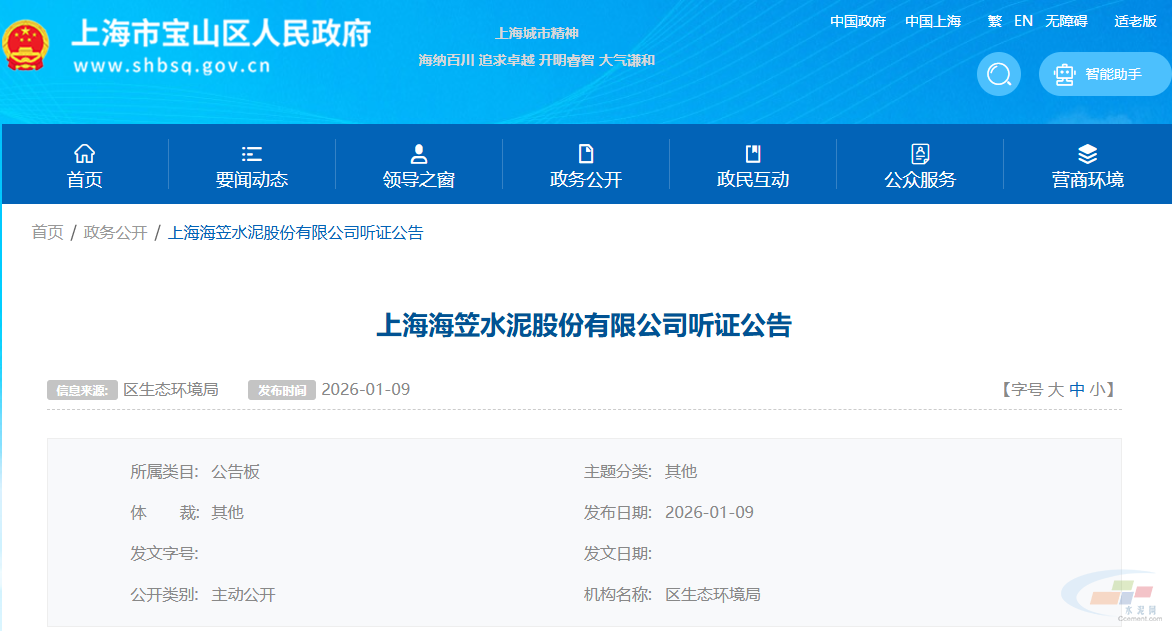Switch to 适老版 elderly-friendly version

tap(1135, 21)
